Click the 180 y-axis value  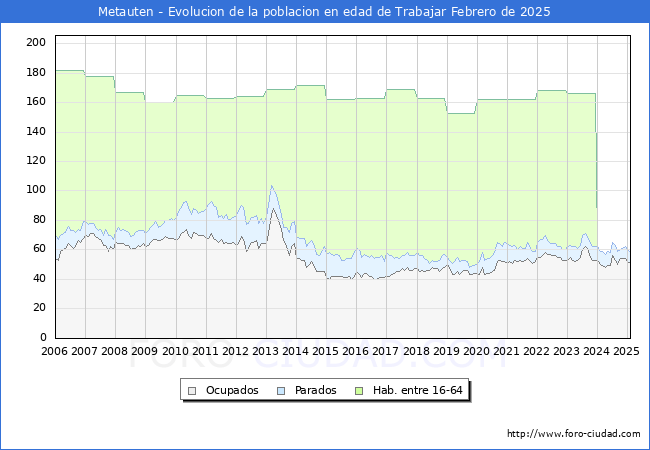(36, 72)
